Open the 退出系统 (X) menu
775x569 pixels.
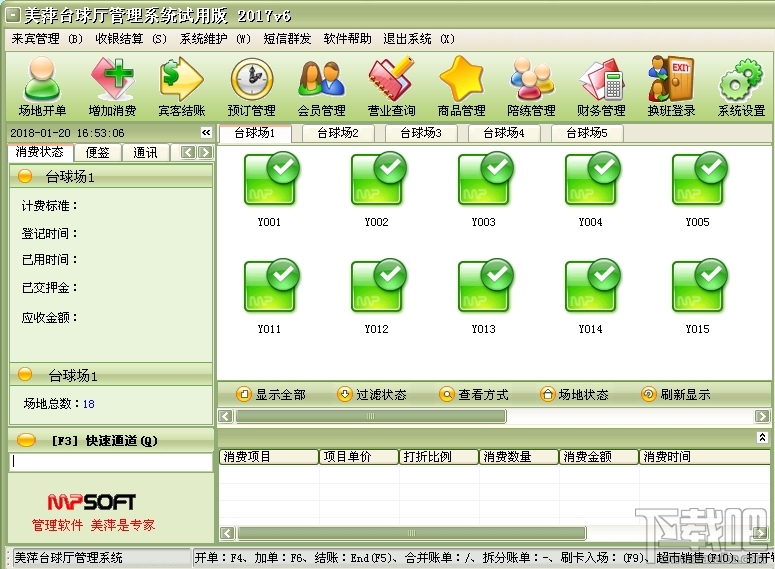(419, 39)
